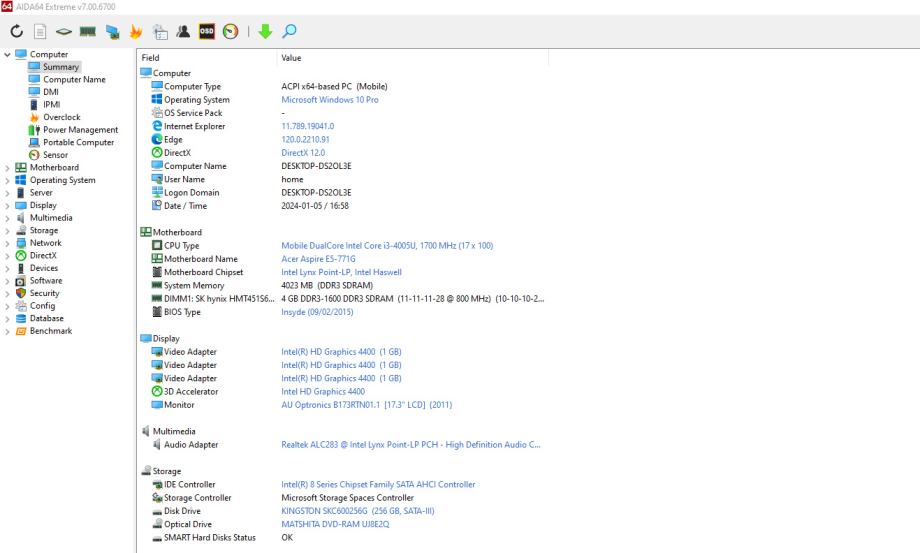This screenshot has width=920, height=553.
Task: Click the user silhouette toolbar icon
Action: point(183,31)
